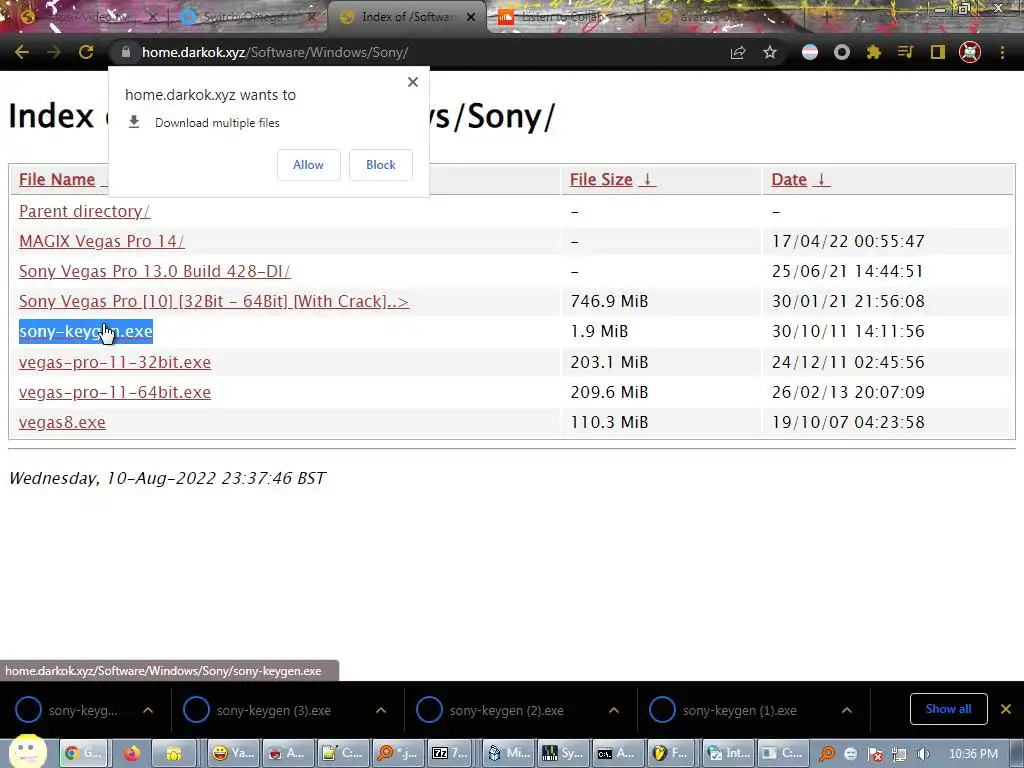Close the downloads bar
This screenshot has width=1024, height=768.
1006,709
